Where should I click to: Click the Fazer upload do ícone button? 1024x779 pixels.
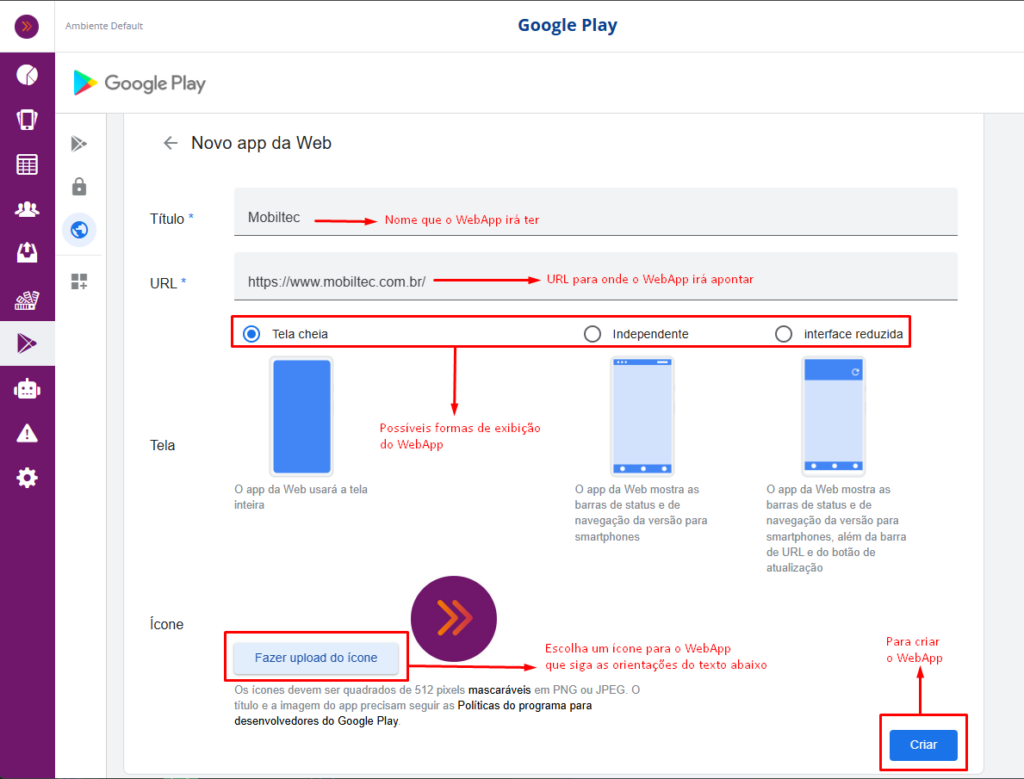[x=316, y=658]
